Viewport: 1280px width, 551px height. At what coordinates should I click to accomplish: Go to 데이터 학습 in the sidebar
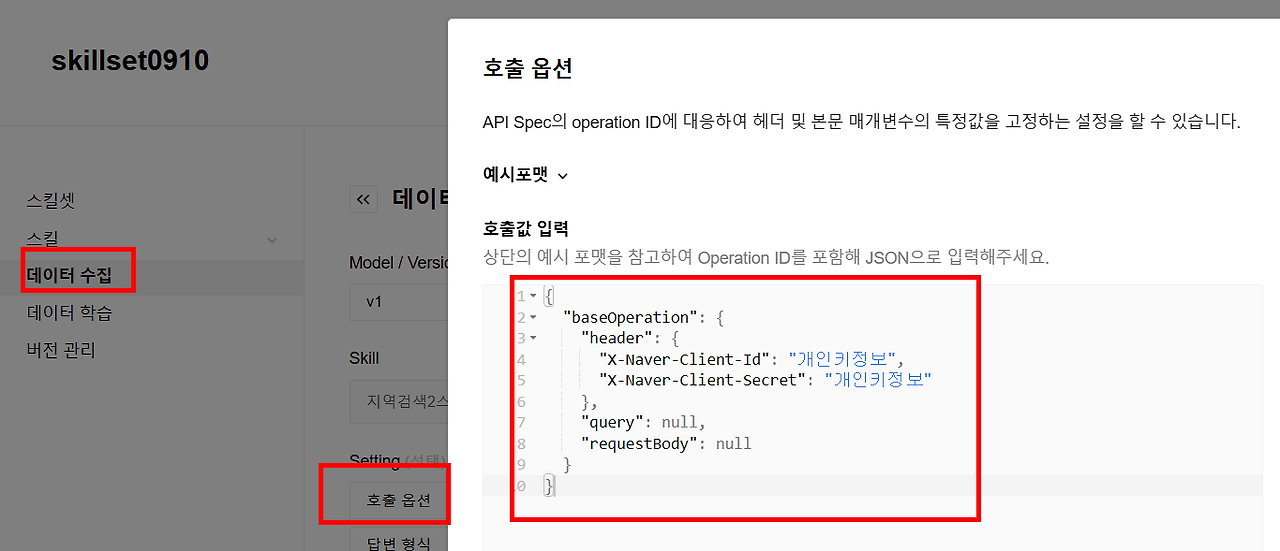(69, 313)
